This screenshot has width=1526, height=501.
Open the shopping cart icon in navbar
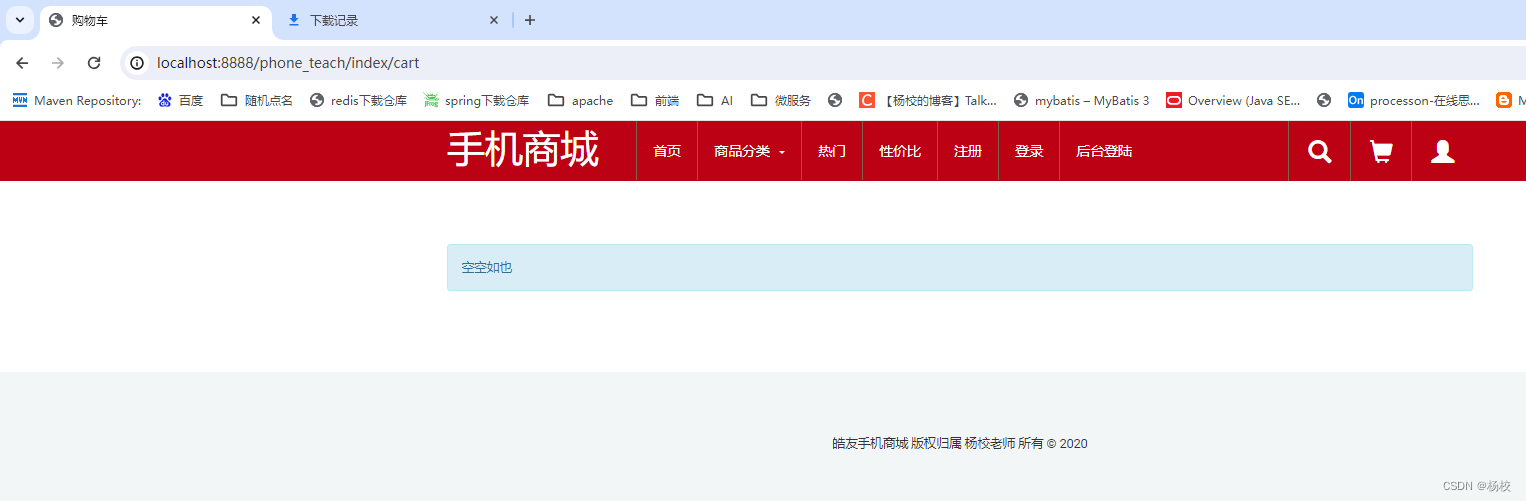[1381, 152]
